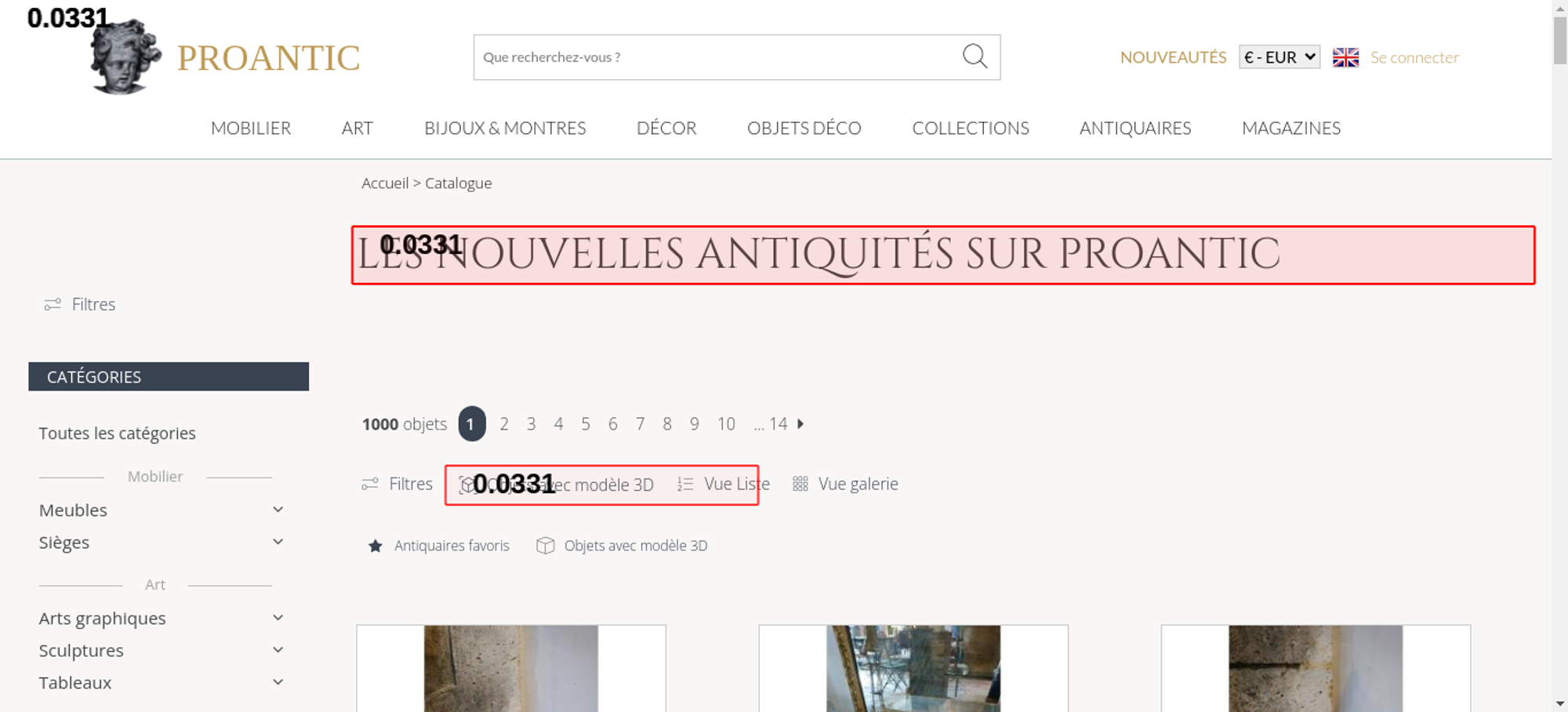This screenshot has width=1568, height=712.
Task: Open the ANTIQUAIRES menu
Action: pyautogui.click(x=1135, y=128)
